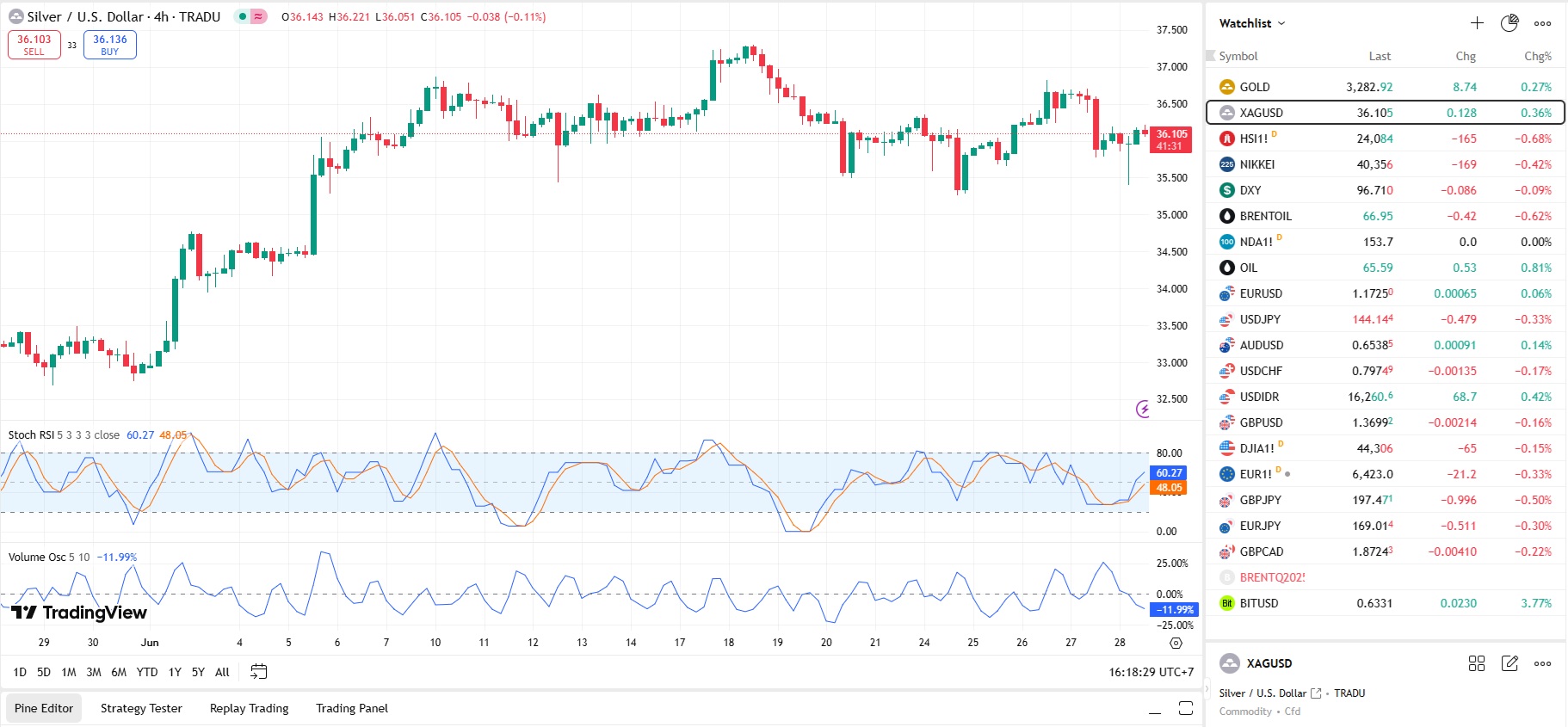Click the add symbol plus icon in Watchlist
1568x727 pixels.
point(1477,23)
